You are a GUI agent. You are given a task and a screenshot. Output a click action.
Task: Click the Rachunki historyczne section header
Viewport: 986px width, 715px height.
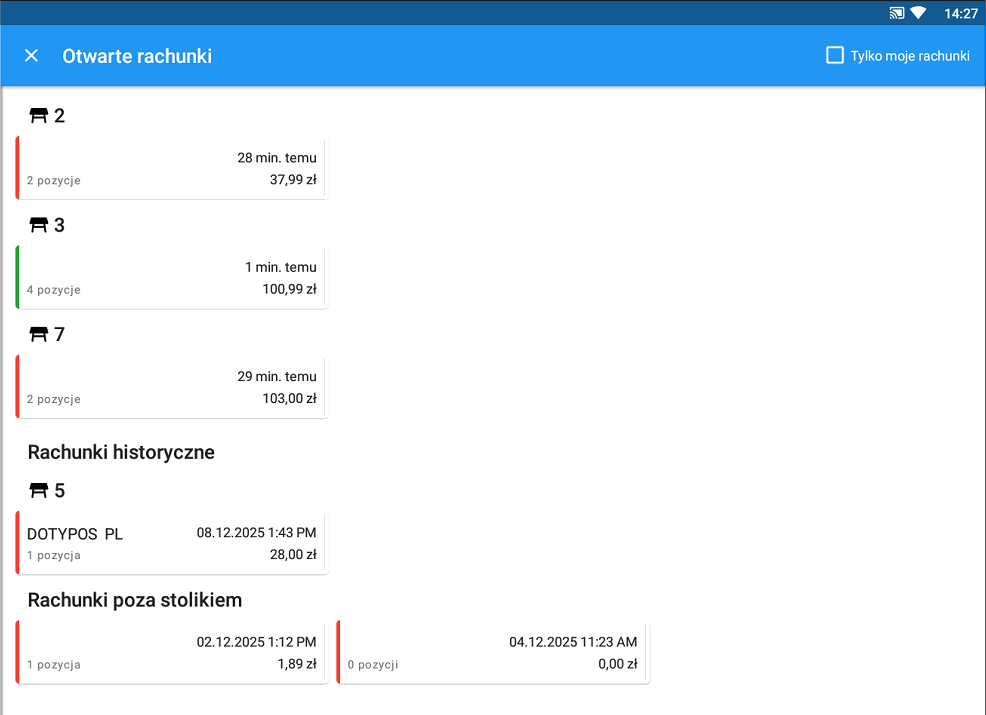tap(121, 452)
